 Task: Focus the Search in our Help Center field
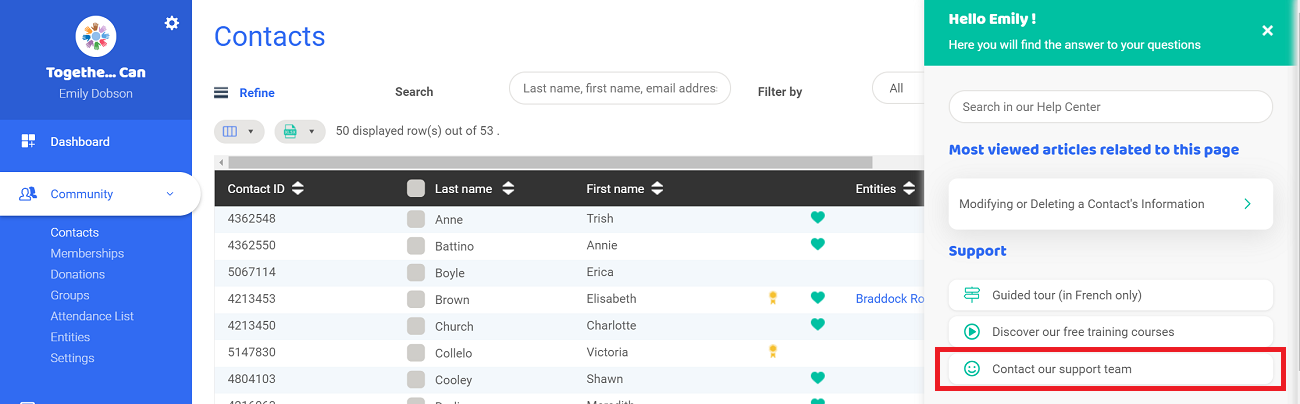(1110, 107)
